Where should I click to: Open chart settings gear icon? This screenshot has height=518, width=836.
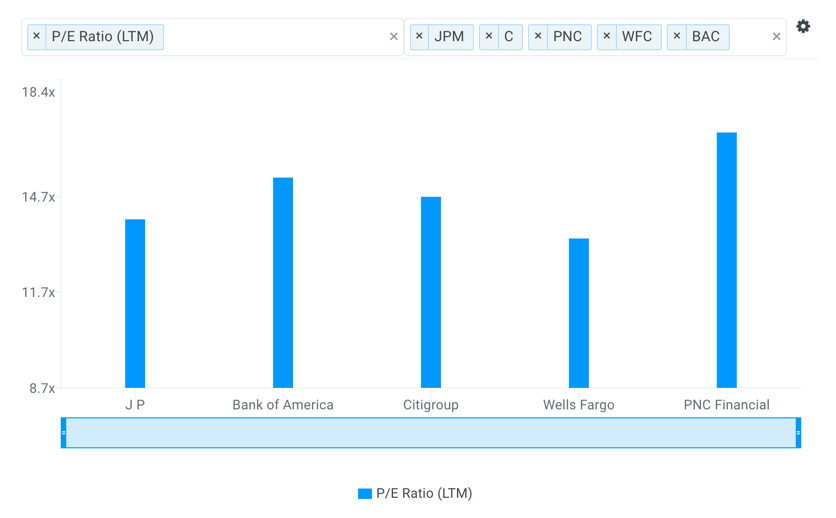point(803,26)
